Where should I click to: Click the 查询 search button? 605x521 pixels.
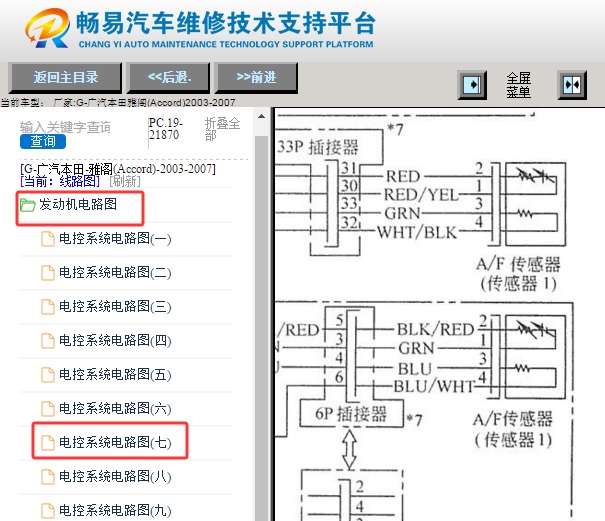(x=43, y=141)
